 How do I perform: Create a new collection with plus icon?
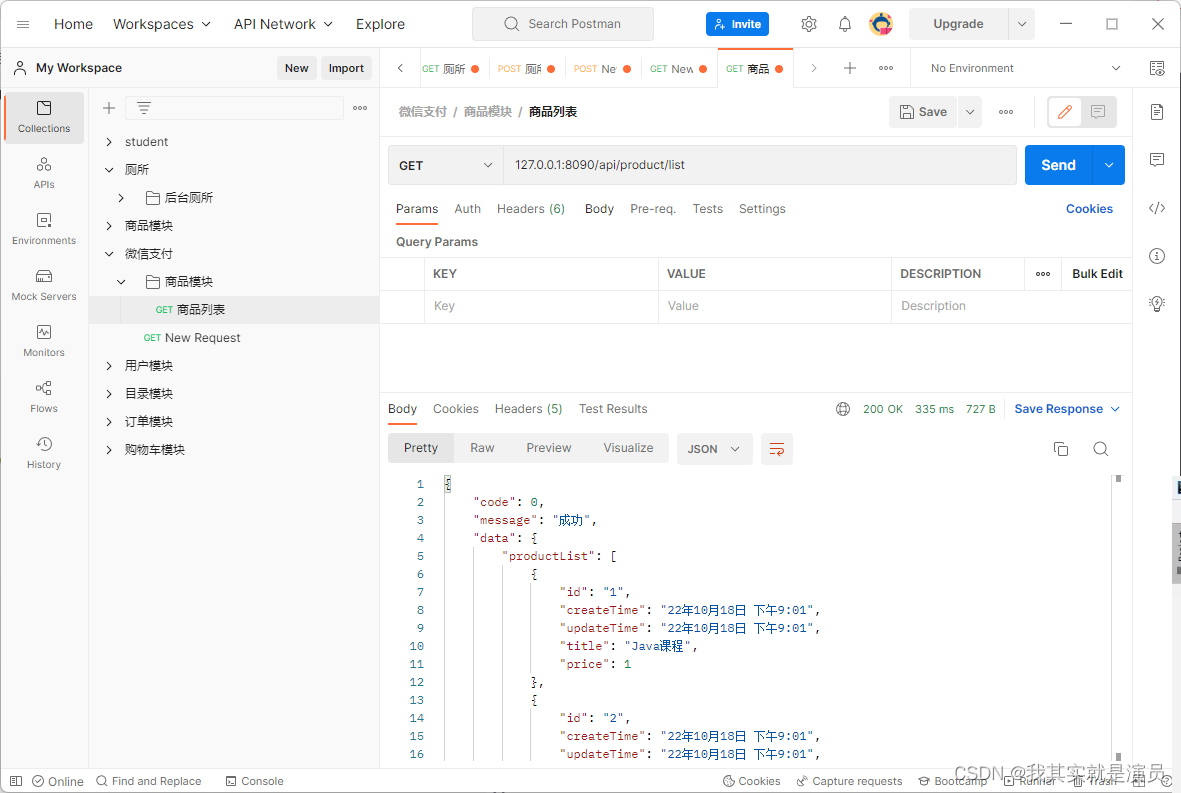108,108
